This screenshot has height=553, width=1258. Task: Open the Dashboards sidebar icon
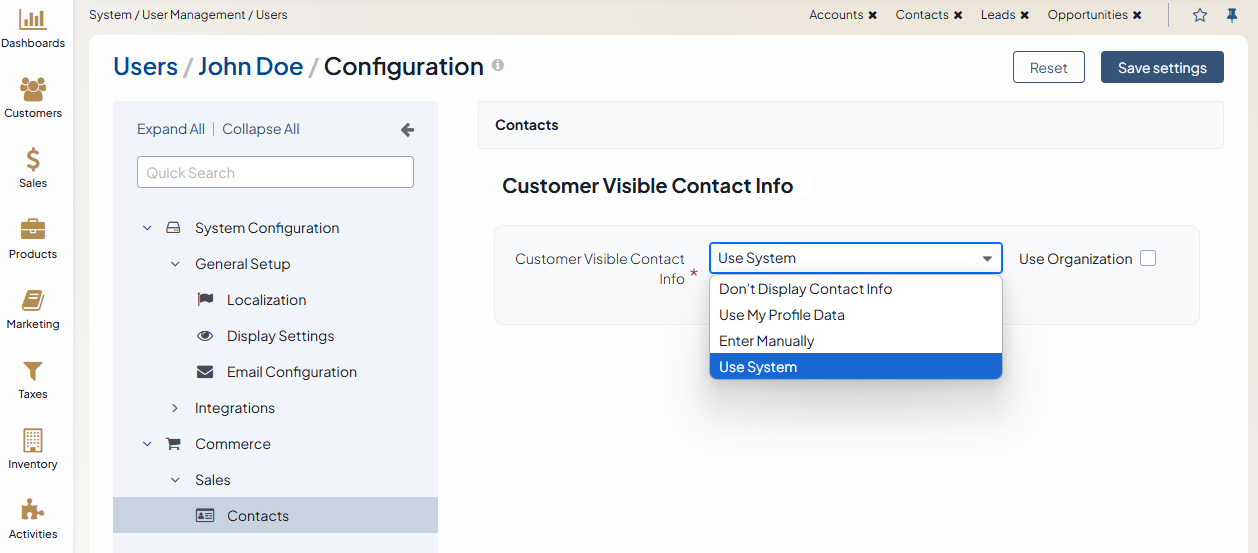coord(33,20)
